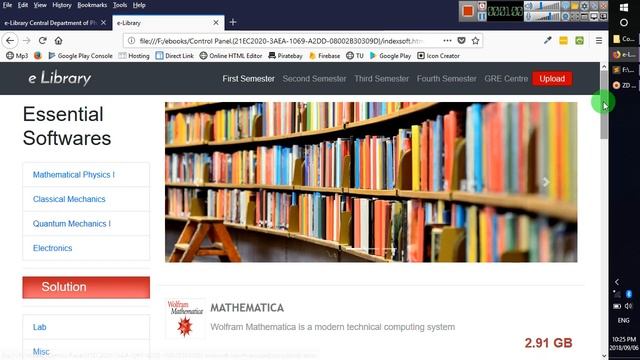
Task: Open the Tools menu
Action: (120, 5)
